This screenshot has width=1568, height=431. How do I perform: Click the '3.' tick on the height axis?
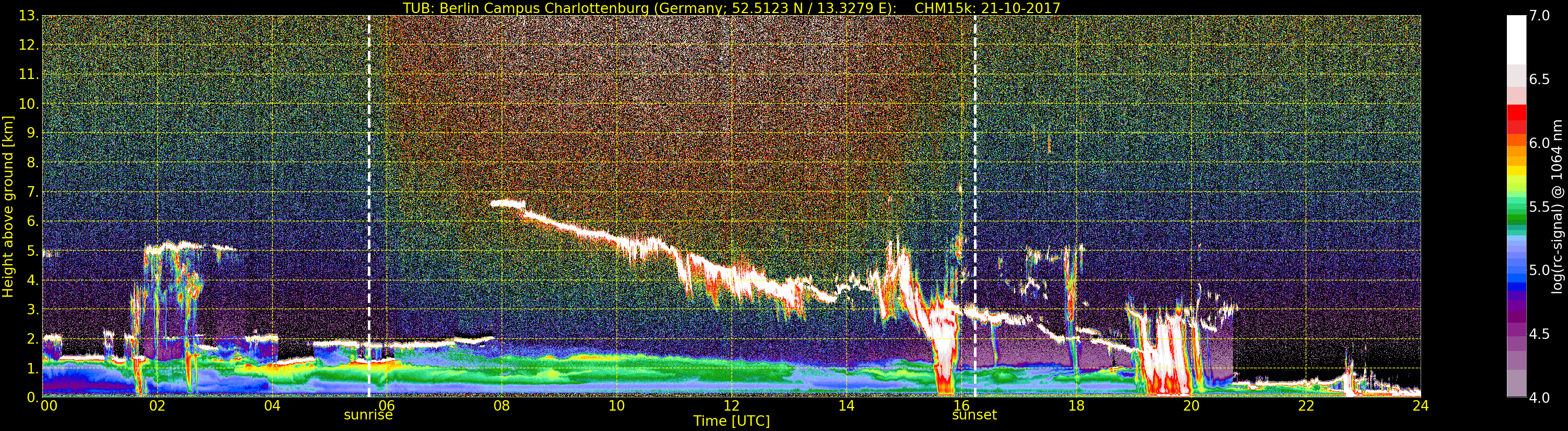33,309
